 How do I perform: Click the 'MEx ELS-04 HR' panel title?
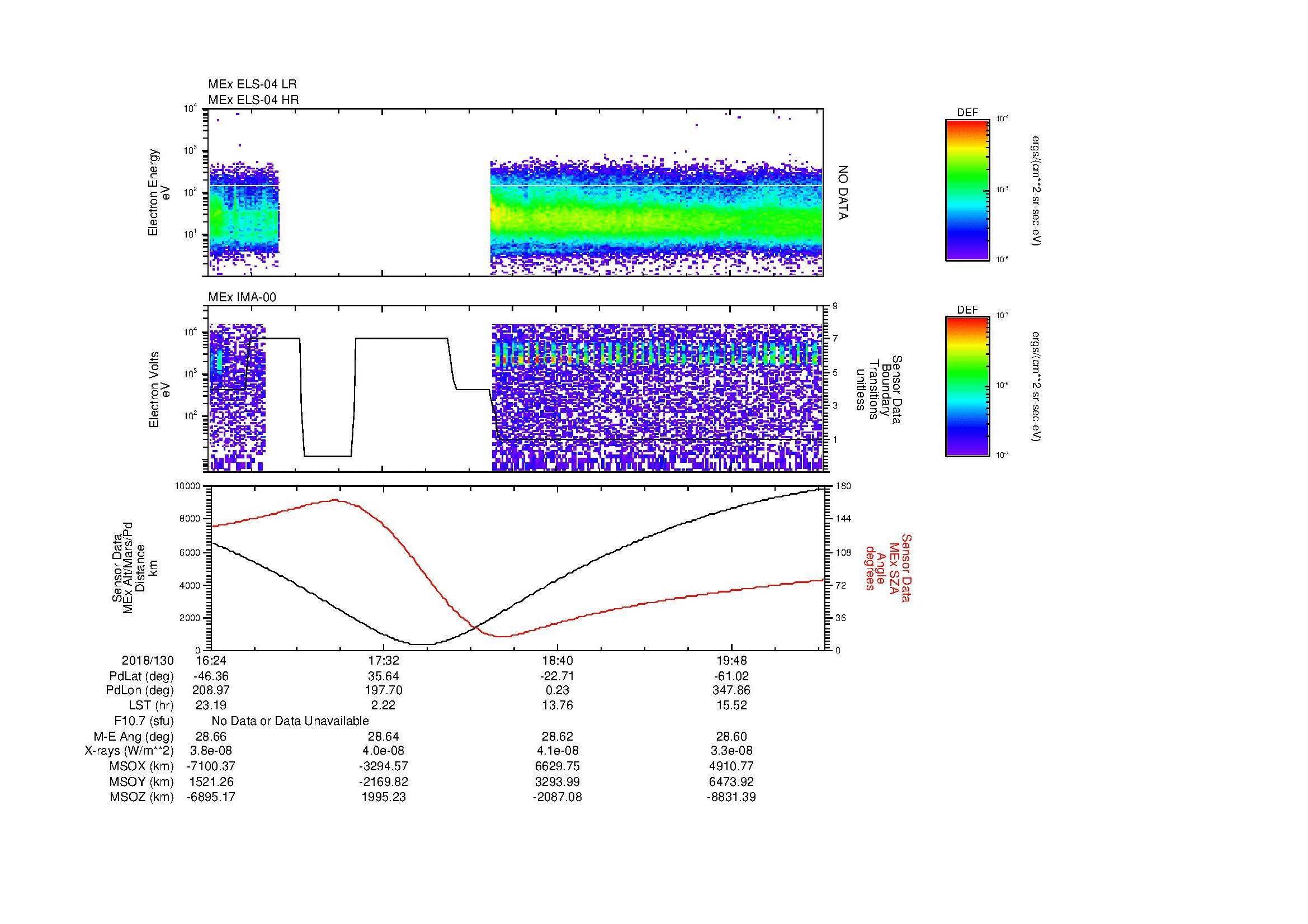click(x=253, y=99)
